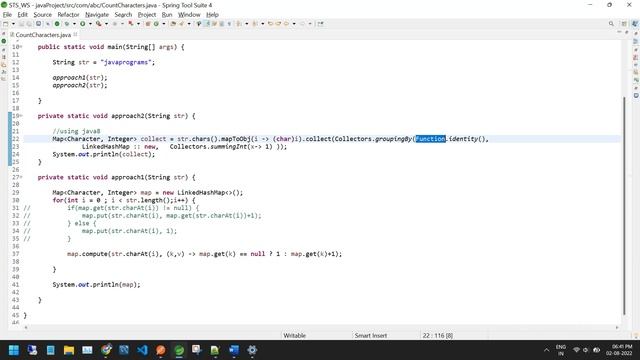Open the Refactor menu
Viewport: 640px width, 360px height.
[68, 15]
